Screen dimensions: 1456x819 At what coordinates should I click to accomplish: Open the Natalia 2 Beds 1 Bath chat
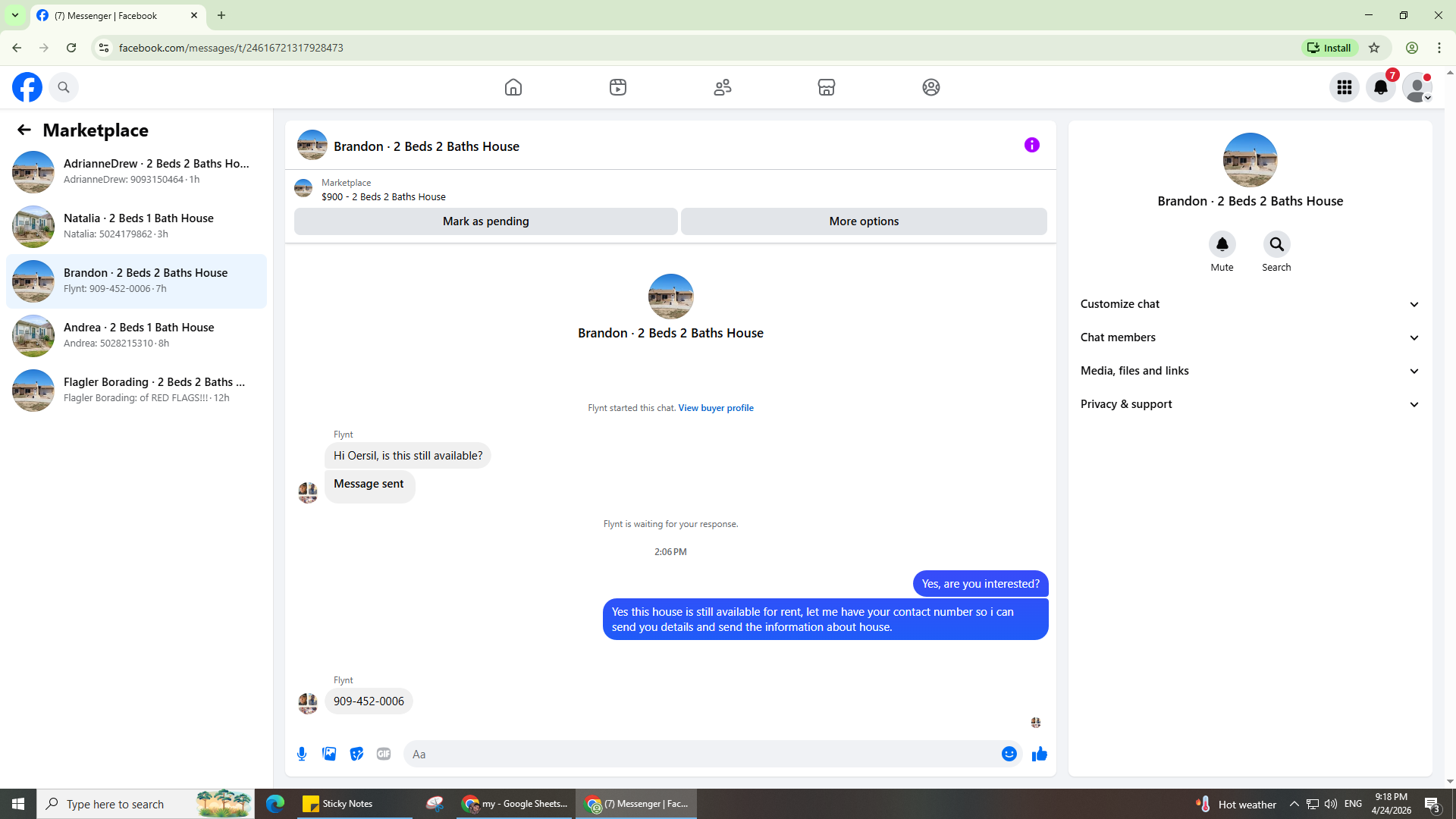[136, 227]
